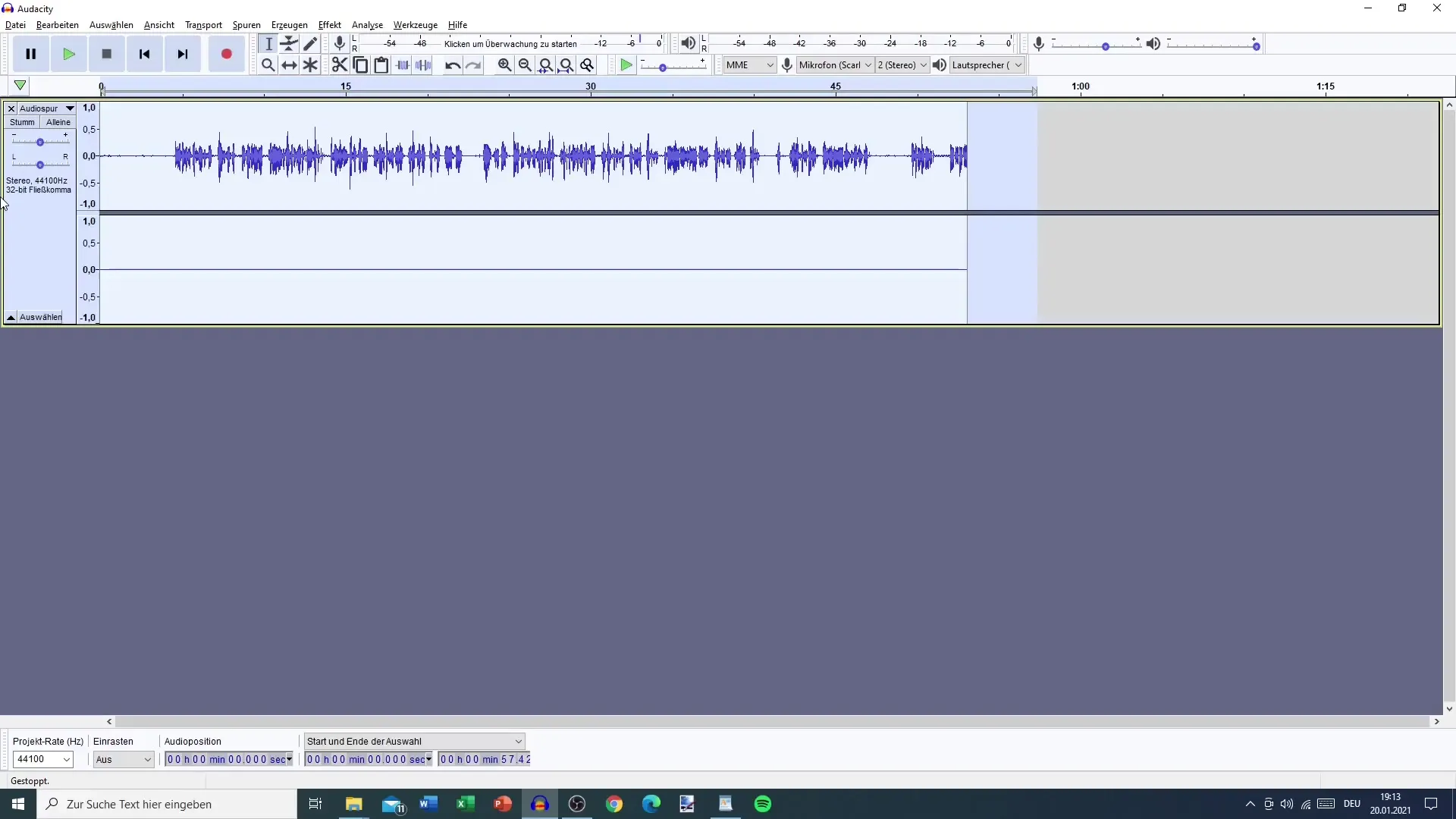Click the Audioposition time field
The width and height of the screenshot is (1456, 819).
(229, 759)
